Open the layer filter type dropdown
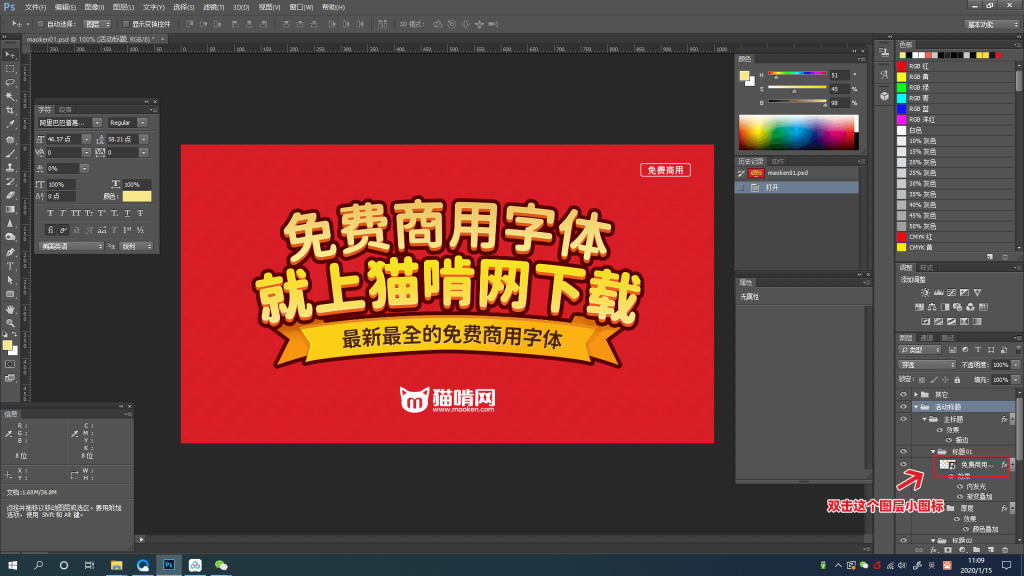Image resolution: width=1024 pixels, height=576 pixels. 920,350
